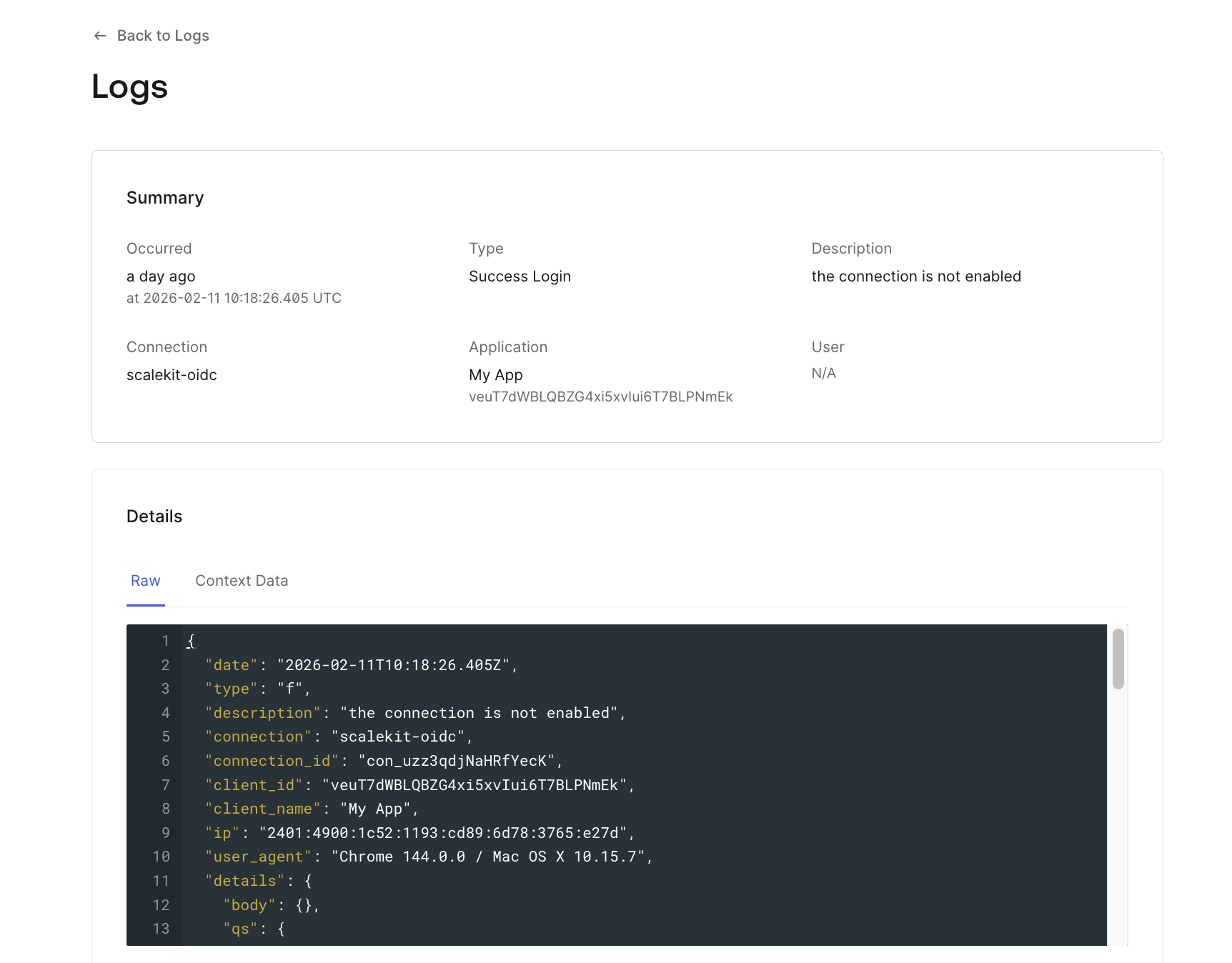Select the Raw tab
Screen dimensions: 1232x963
pyautogui.click(x=146, y=581)
